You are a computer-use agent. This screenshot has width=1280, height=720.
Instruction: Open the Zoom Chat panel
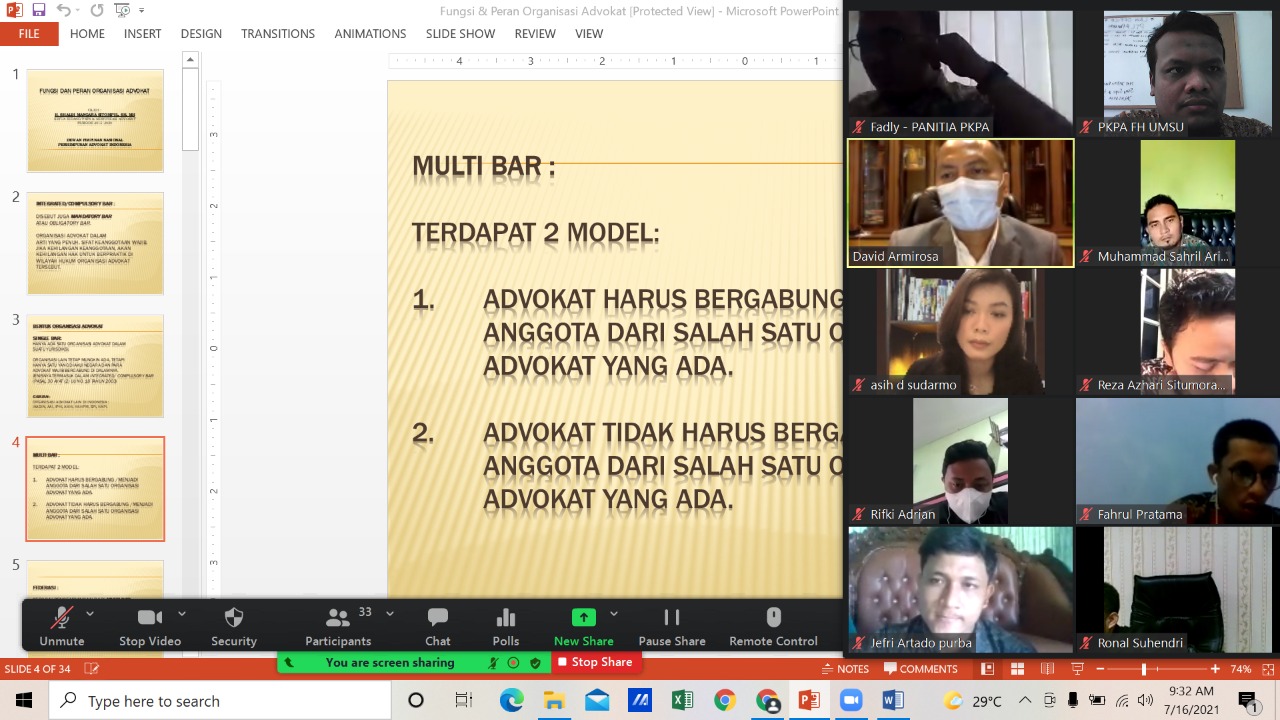pos(437,618)
